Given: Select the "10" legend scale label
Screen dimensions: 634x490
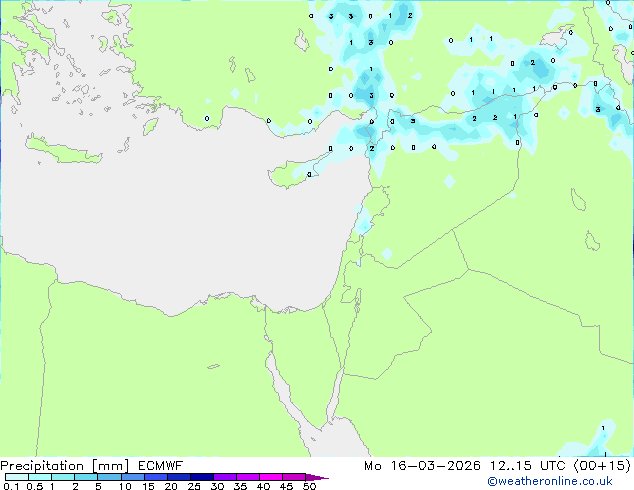Looking at the screenshot, I should click(x=125, y=486).
